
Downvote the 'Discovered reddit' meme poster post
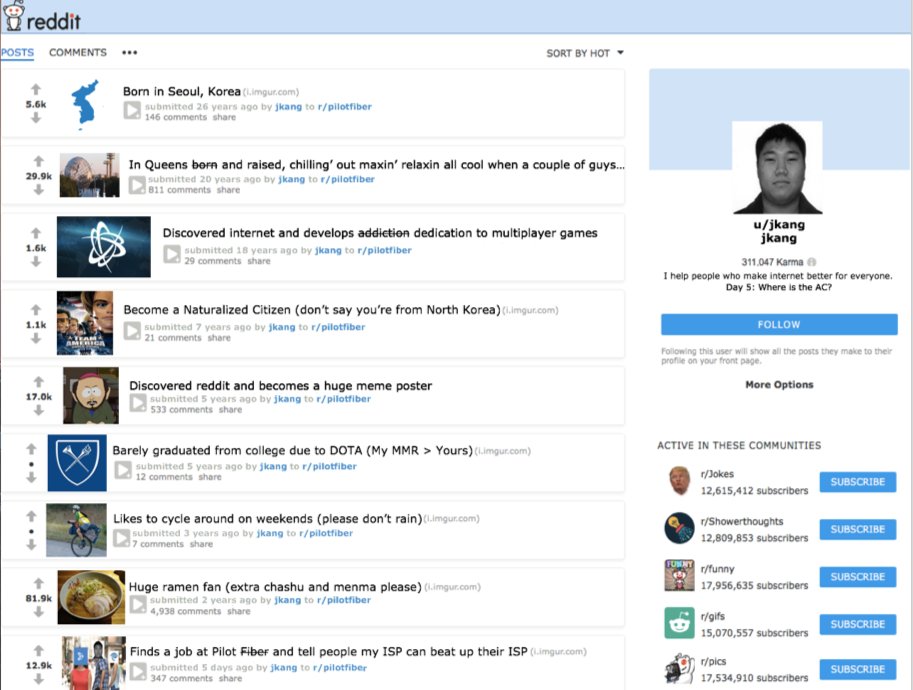[38, 411]
